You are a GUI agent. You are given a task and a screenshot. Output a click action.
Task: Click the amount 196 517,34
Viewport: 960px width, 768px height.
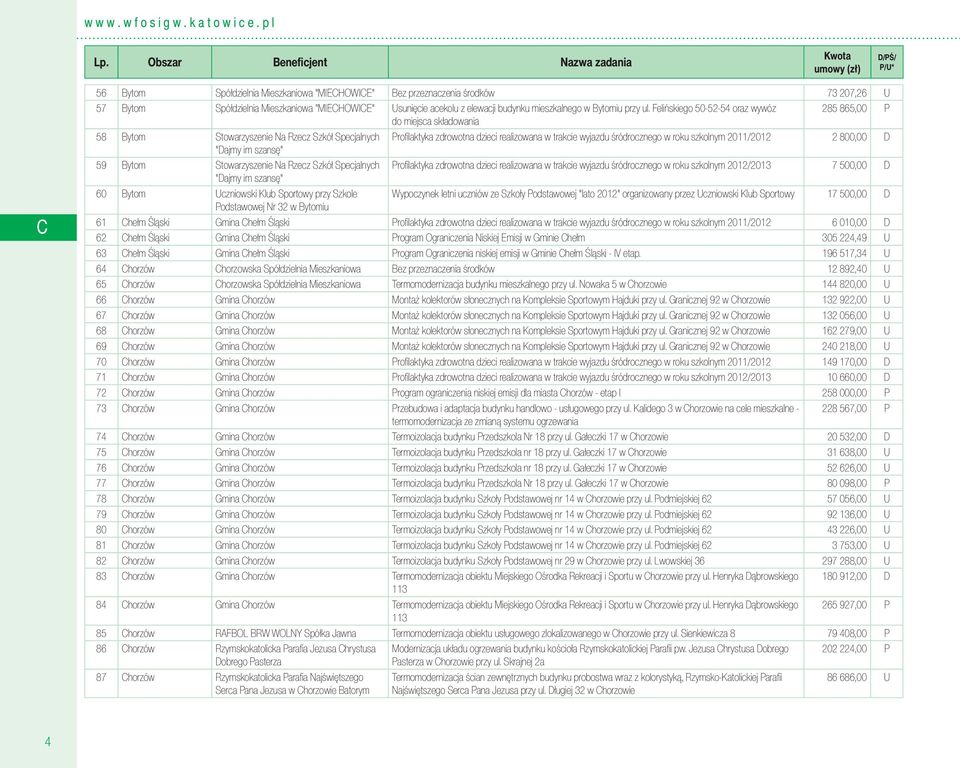click(x=844, y=254)
